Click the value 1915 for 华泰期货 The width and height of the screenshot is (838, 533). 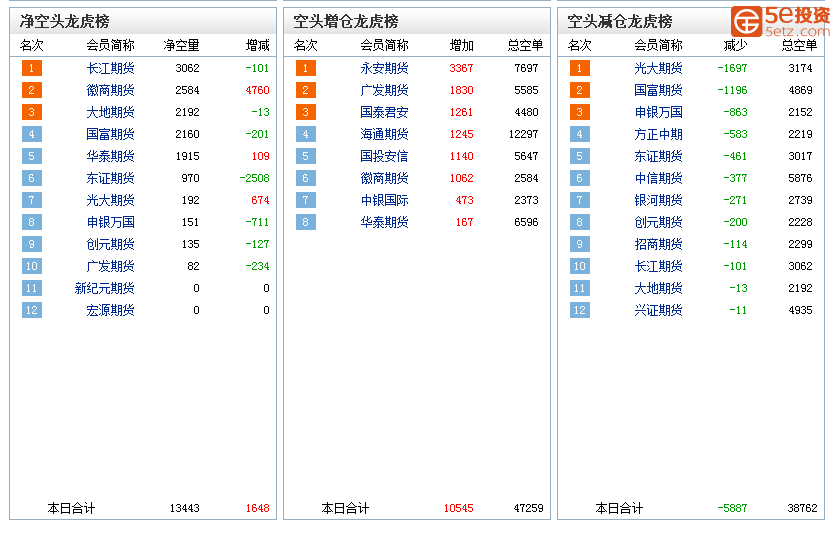point(188,156)
